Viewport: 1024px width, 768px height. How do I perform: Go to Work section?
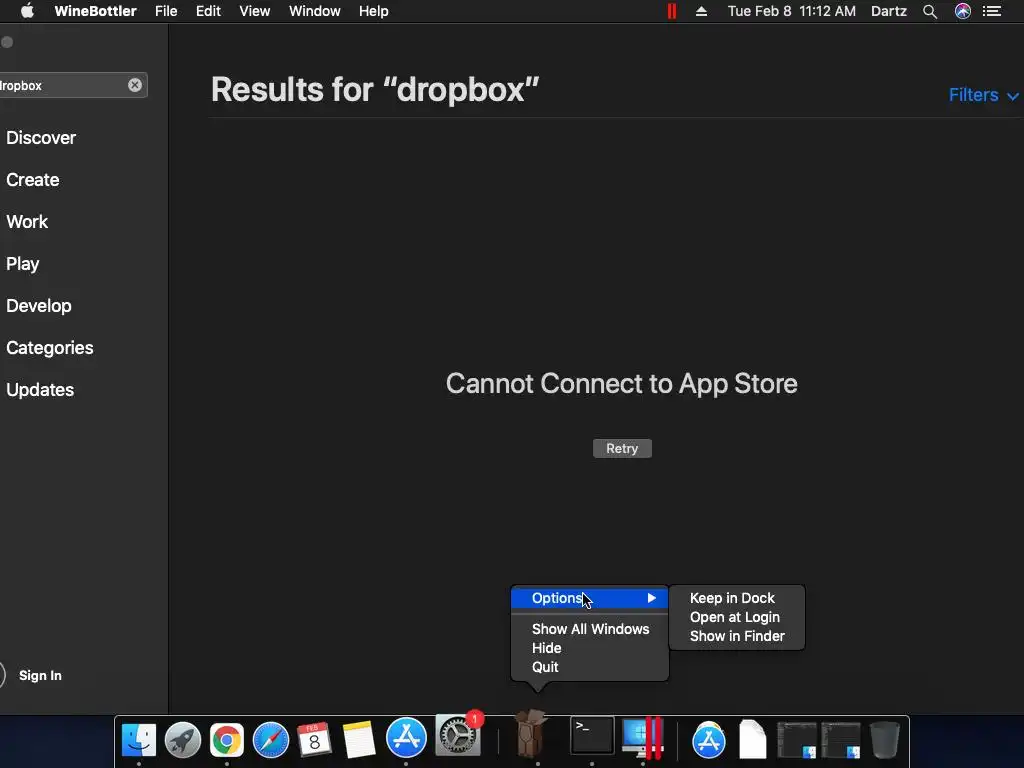pos(27,221)
